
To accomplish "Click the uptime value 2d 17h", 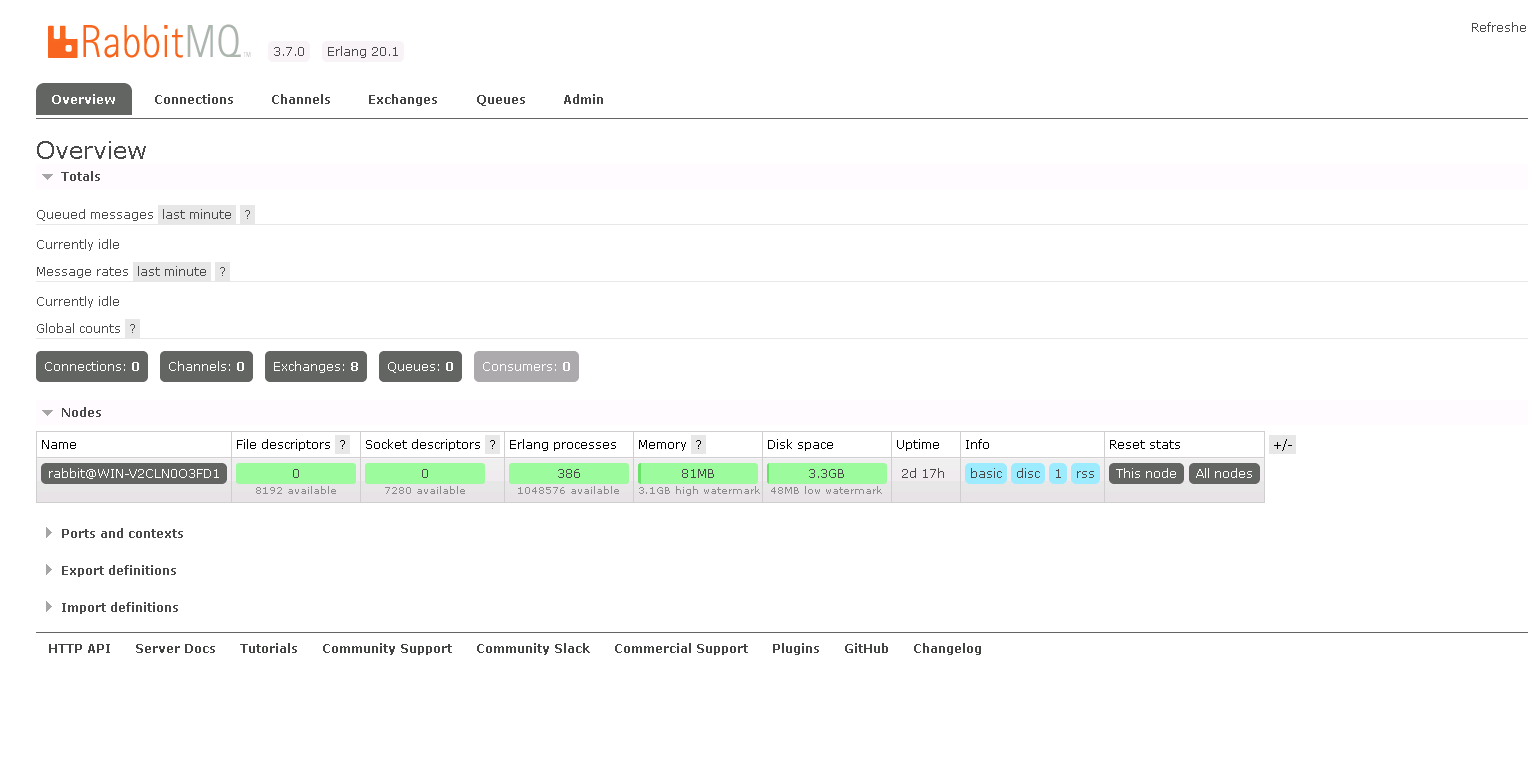I will (923, 474).
